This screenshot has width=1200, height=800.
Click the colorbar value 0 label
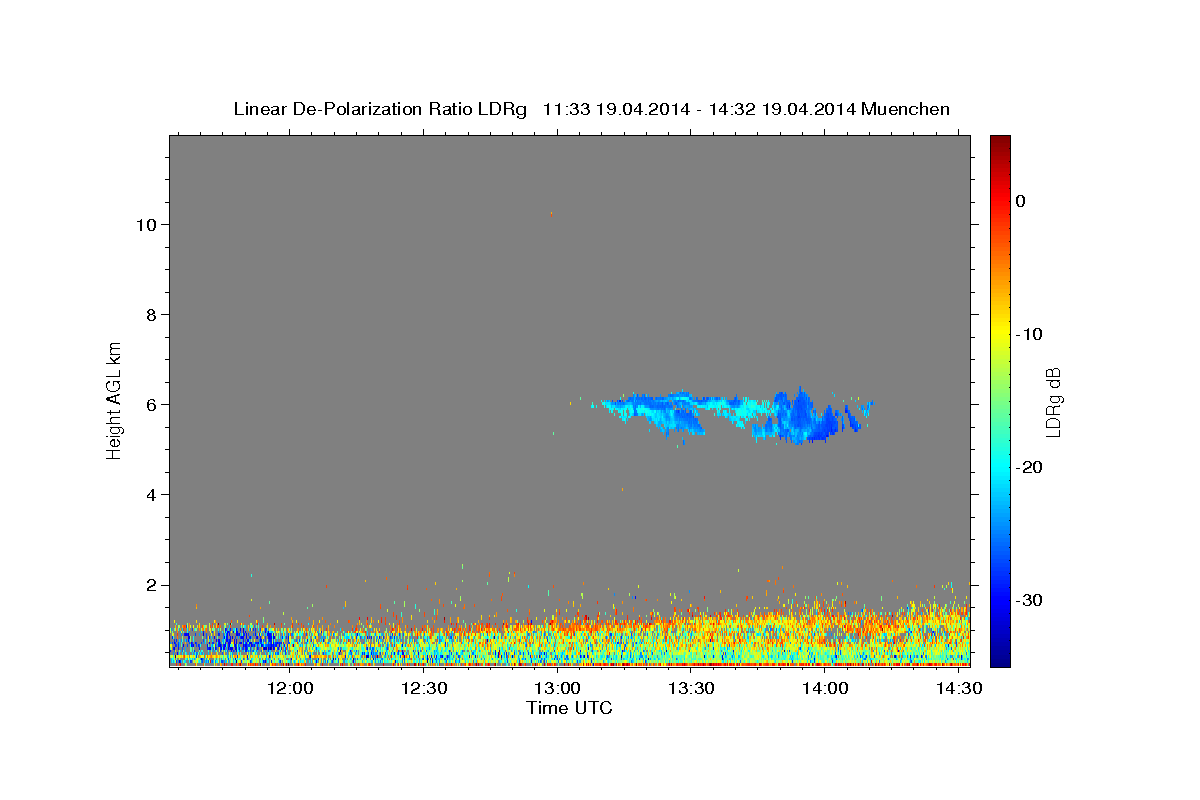1020,201
